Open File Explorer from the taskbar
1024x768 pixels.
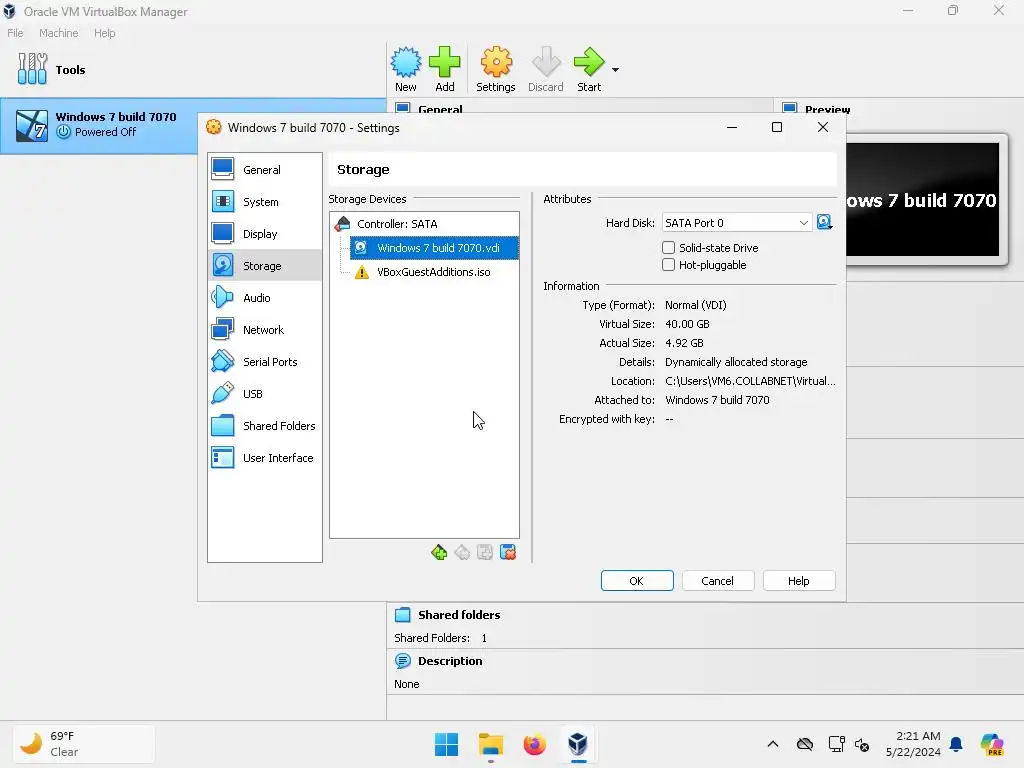tap(490, 744)
